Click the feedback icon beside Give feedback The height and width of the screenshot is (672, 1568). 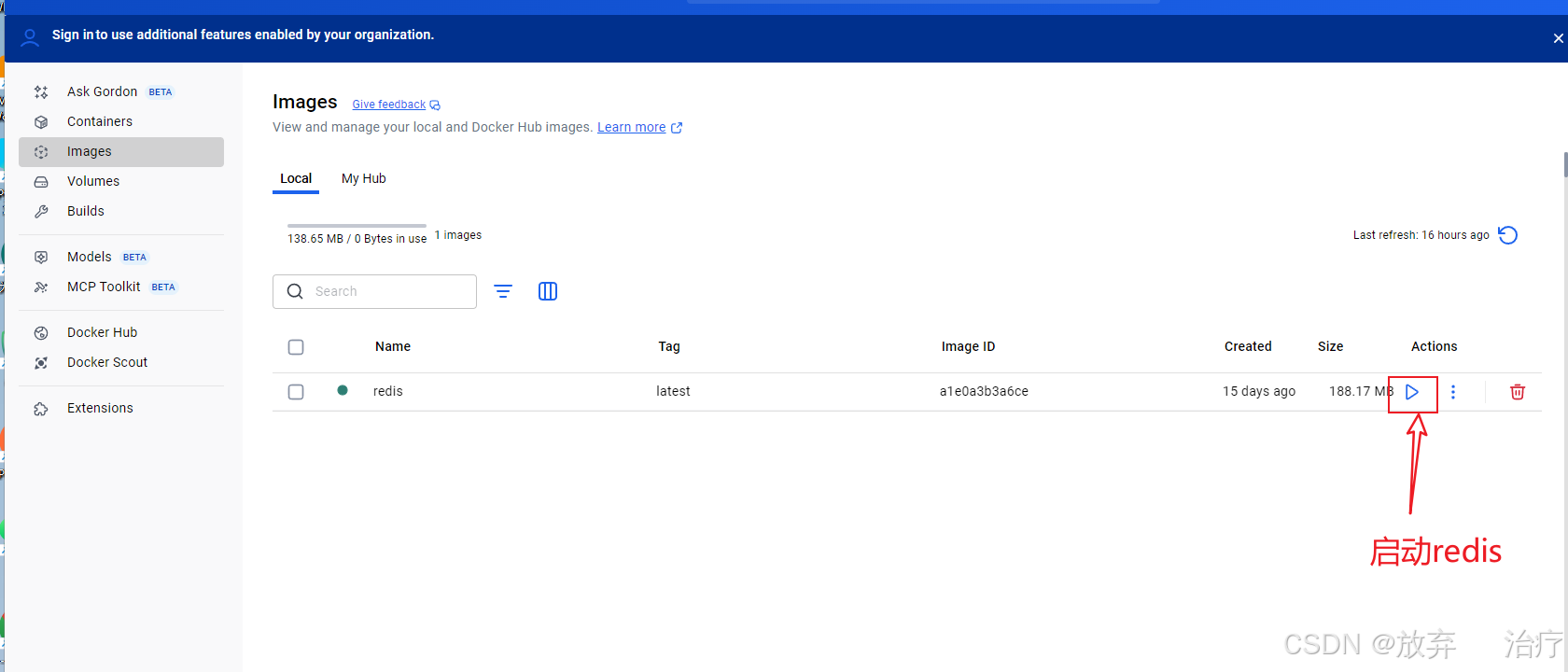(x=435, y=105)
